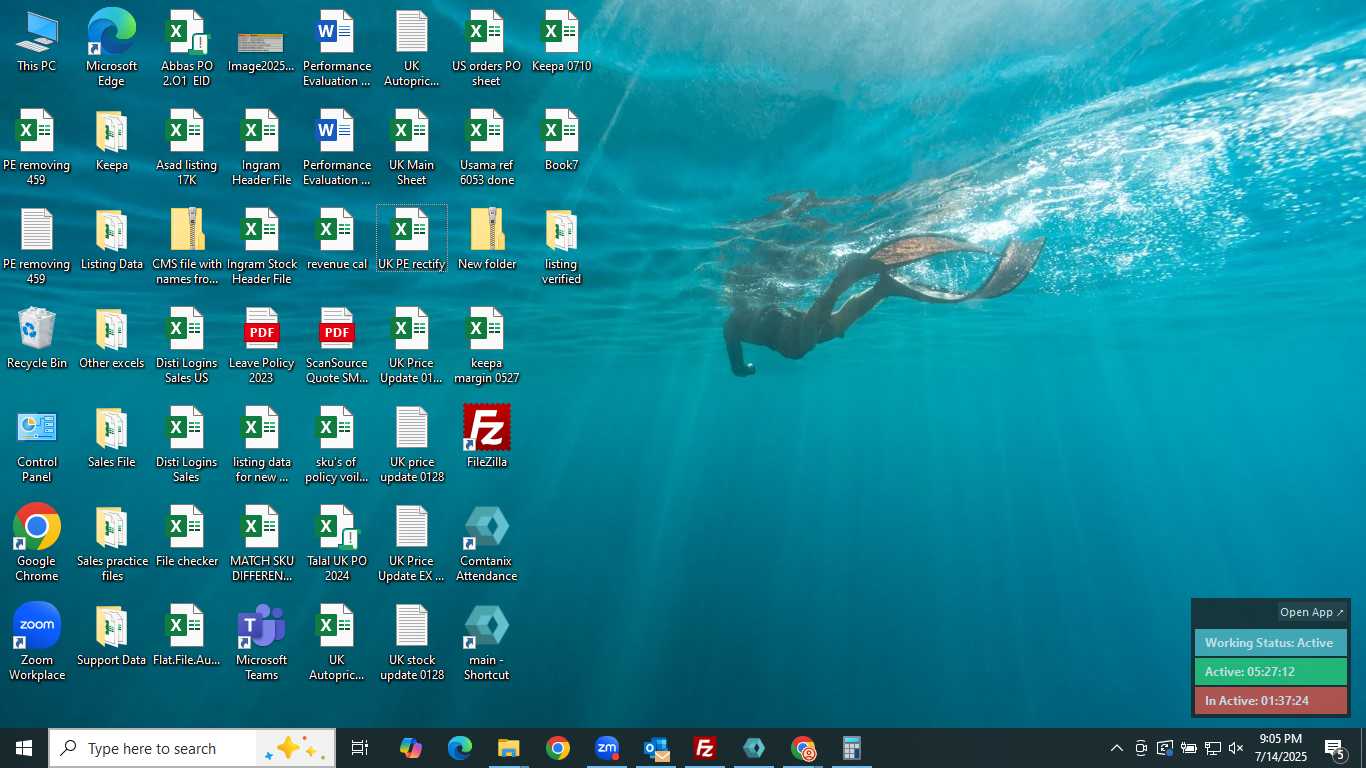The image size is (1366, 768).
Task: Open This PC desktop icon
Action: 37,42
